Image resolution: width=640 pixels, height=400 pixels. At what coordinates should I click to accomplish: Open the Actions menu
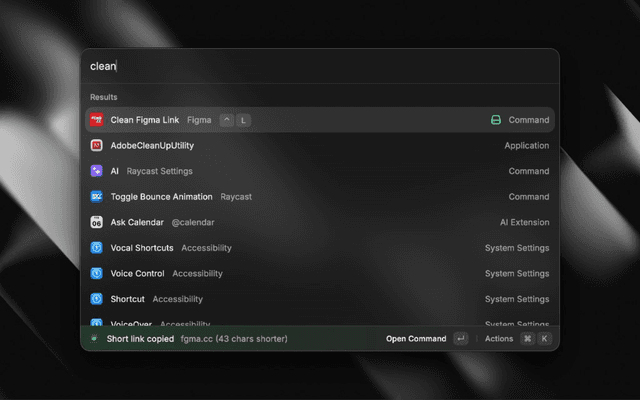pyautogui.click(x=499, y=339)
